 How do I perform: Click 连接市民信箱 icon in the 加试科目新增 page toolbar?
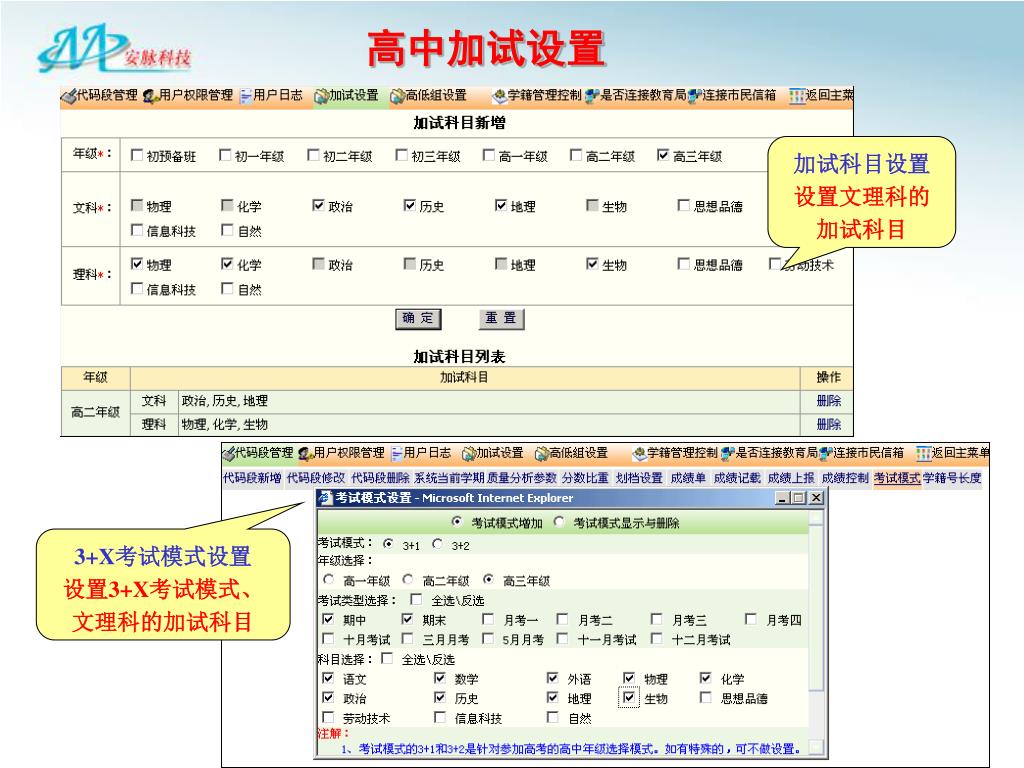pyautogui.click(x=695, y=96)
